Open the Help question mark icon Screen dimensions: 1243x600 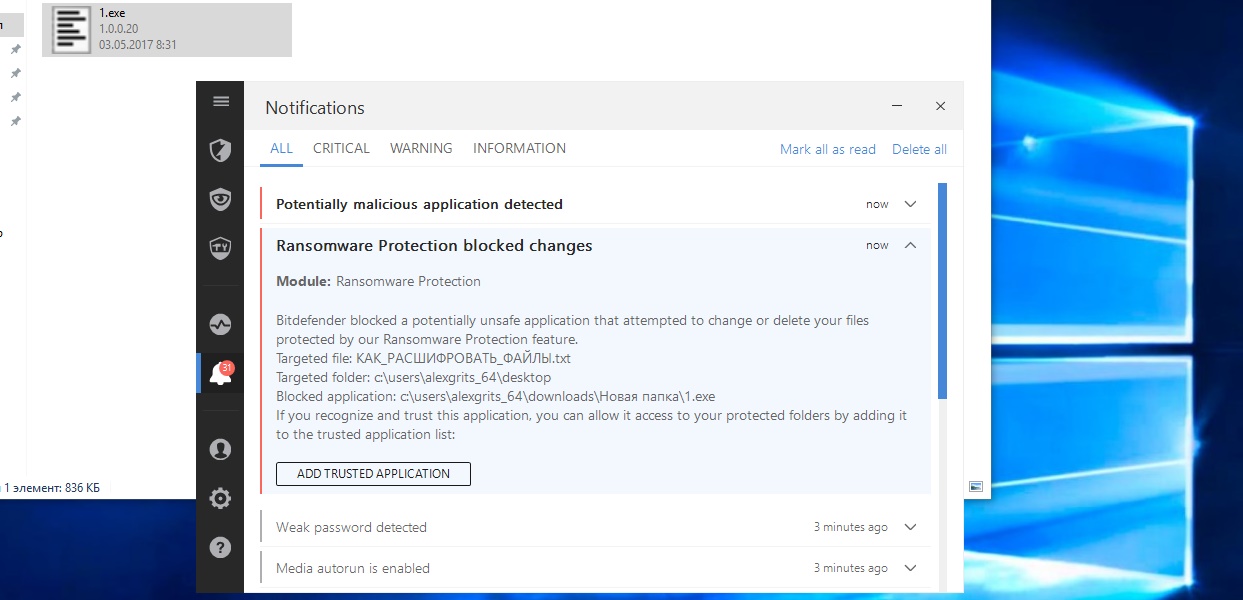click(220, 547)
